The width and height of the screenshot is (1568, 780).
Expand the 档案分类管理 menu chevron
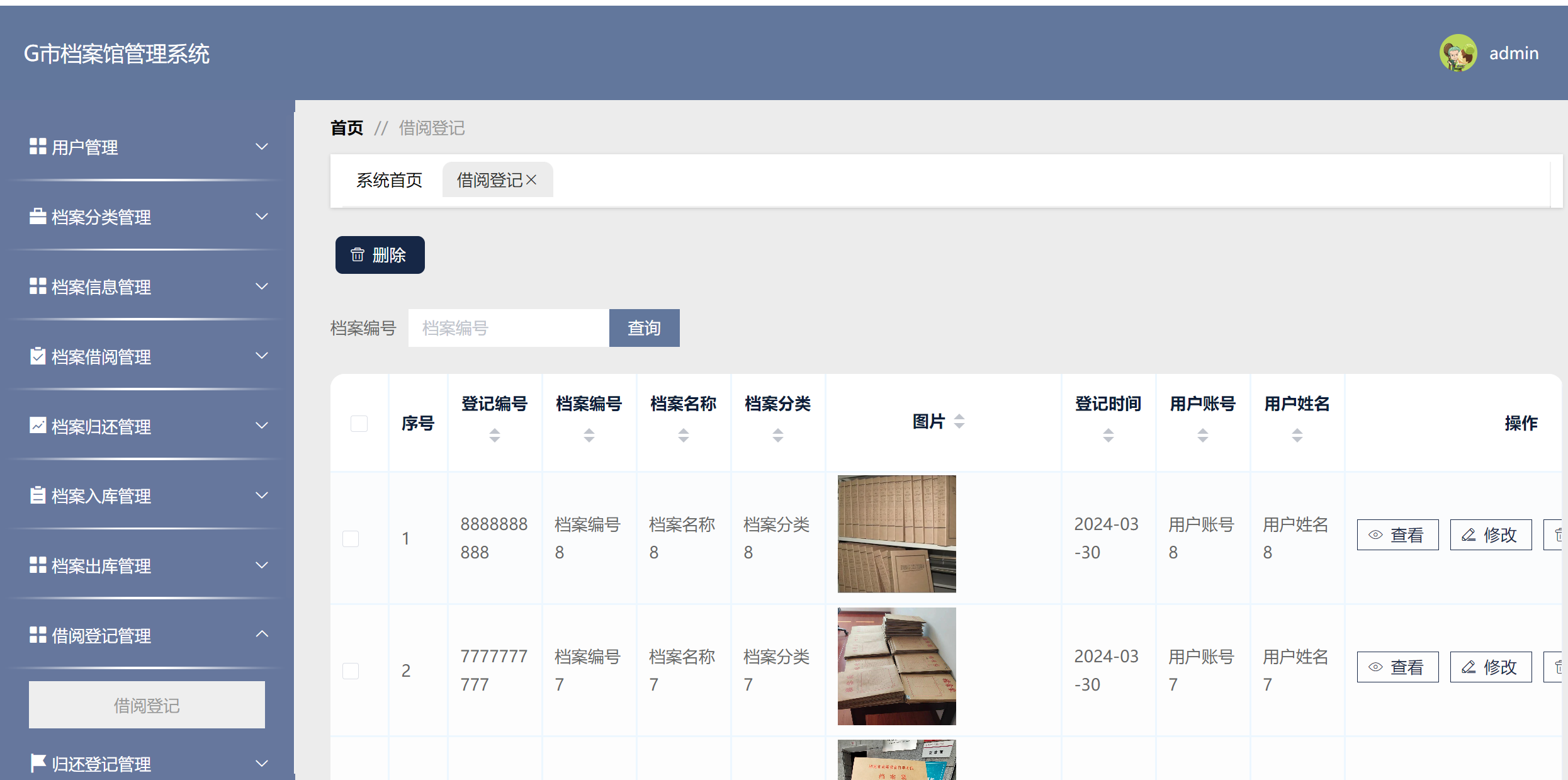262,217
